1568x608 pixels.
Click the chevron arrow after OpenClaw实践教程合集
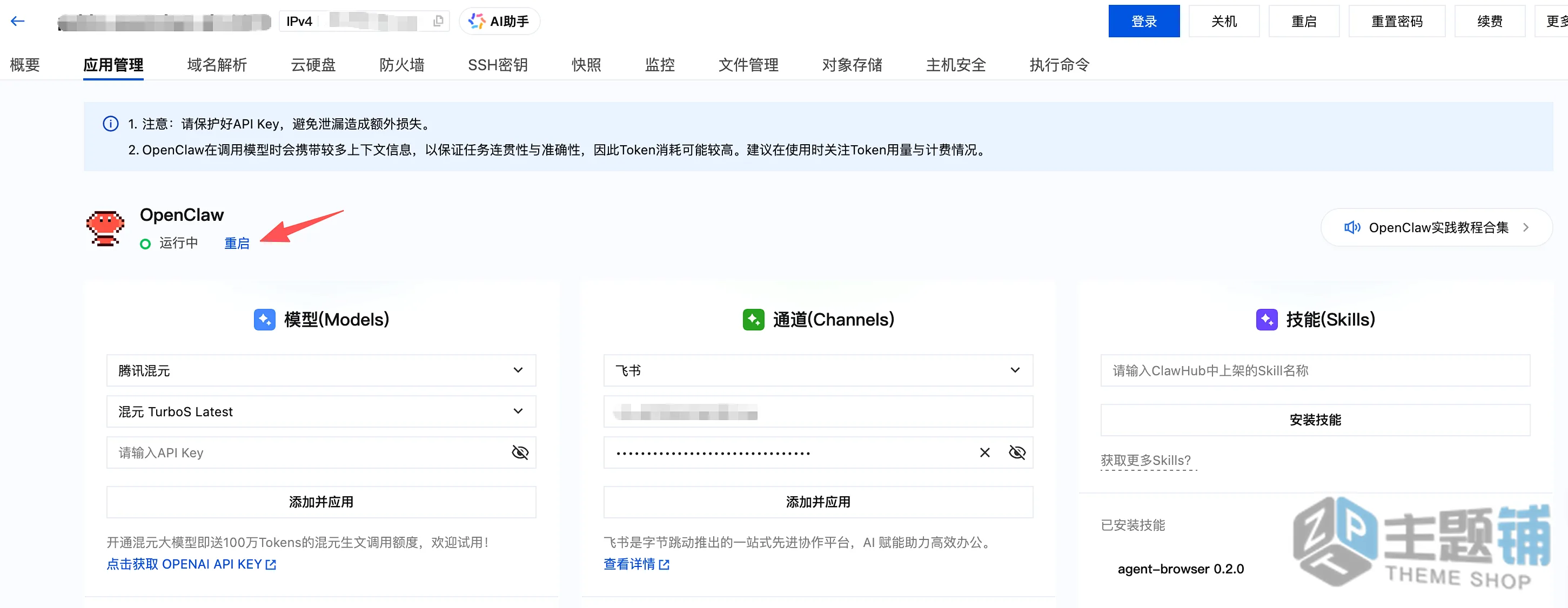click(1525, 227)
